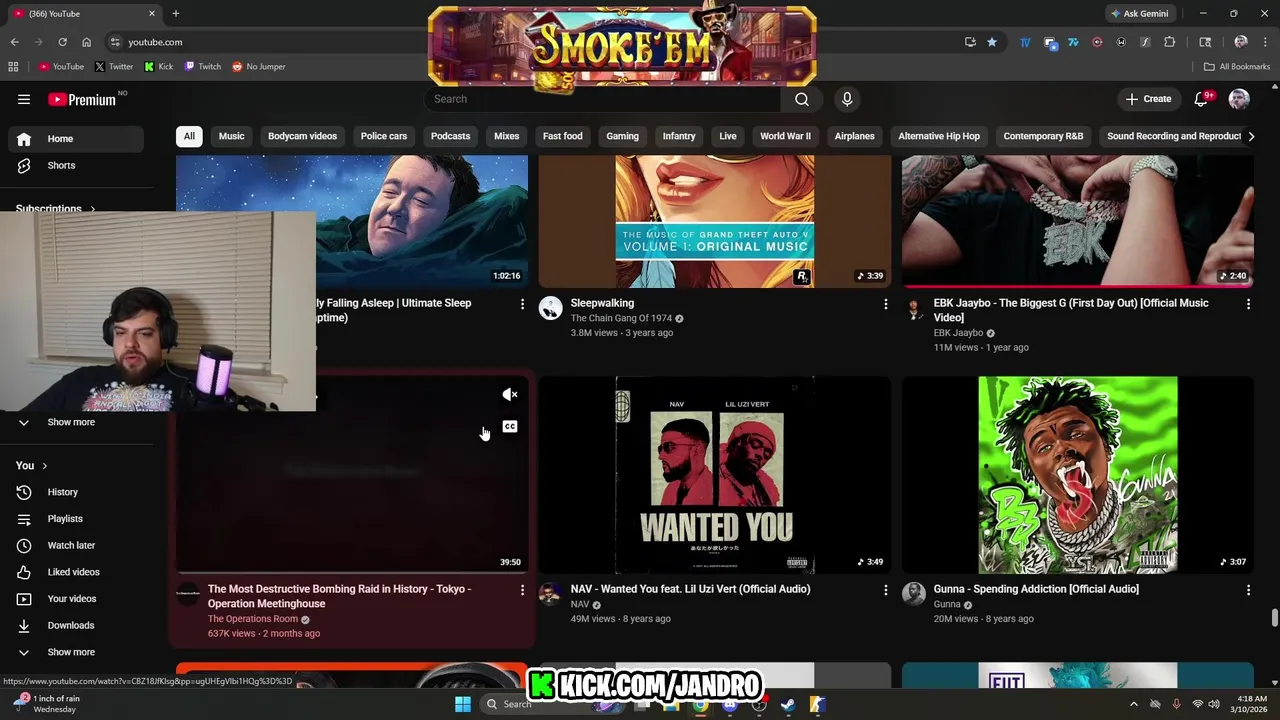
Task: Click the Create button
Action: pos(1148,99)
